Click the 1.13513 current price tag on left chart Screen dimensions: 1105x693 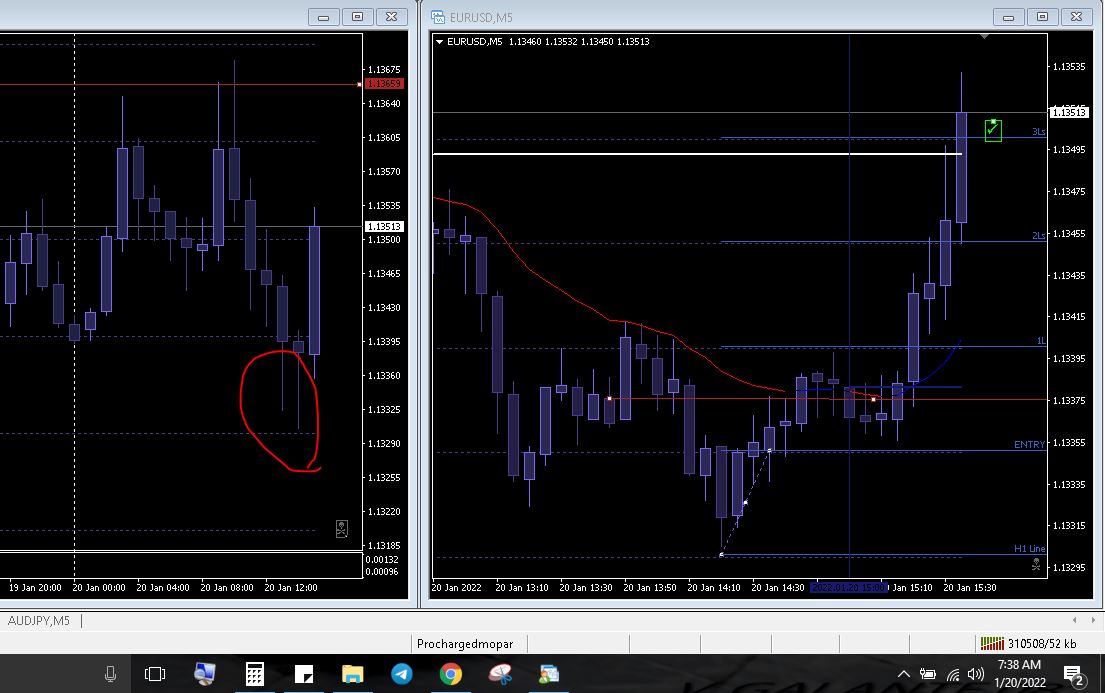click(x=384, y=226)
